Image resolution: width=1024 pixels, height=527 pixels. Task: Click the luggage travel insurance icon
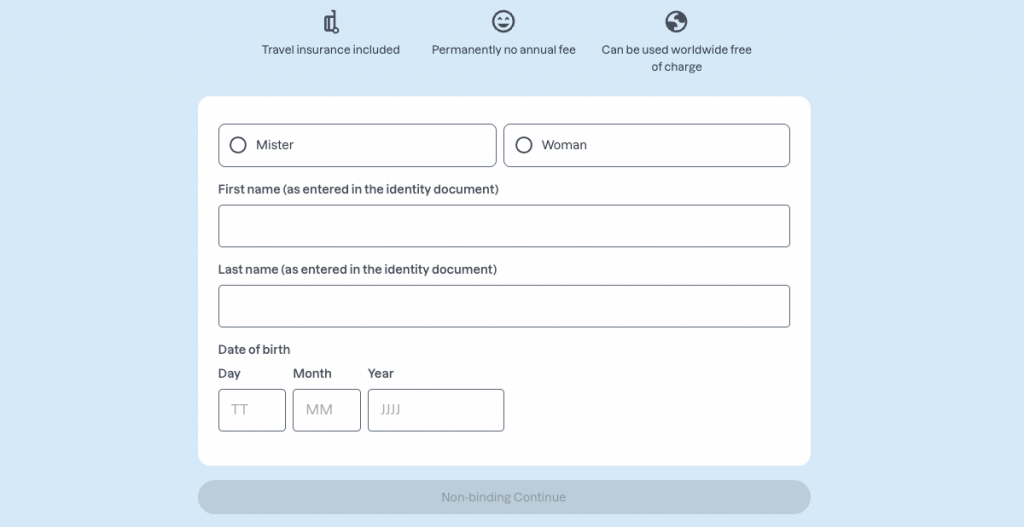coord(331,22)
